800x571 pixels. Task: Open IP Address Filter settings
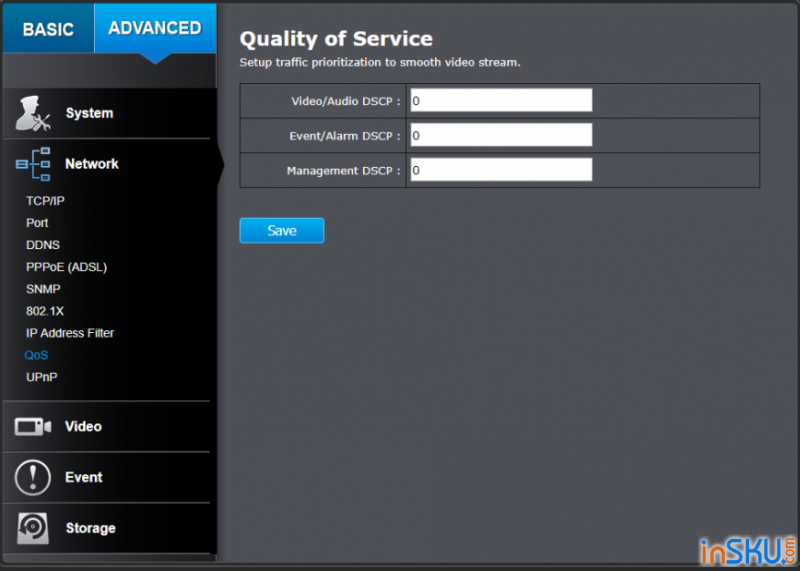click(70, 333)
